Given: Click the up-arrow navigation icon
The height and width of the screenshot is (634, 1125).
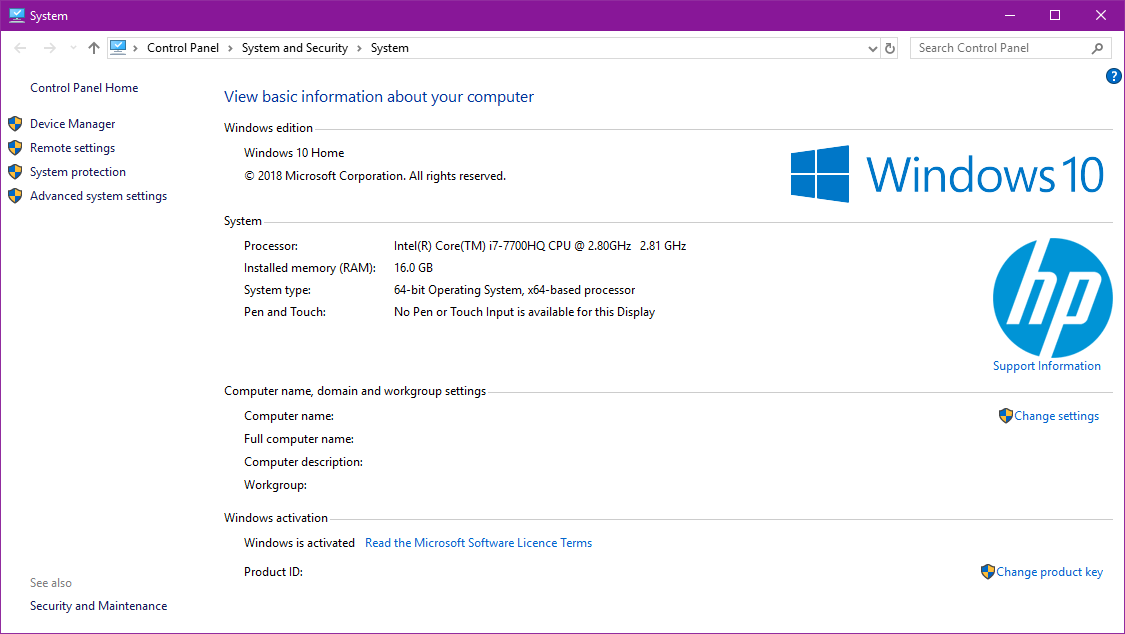Looking at the screenshot, I should pos(93,47).
